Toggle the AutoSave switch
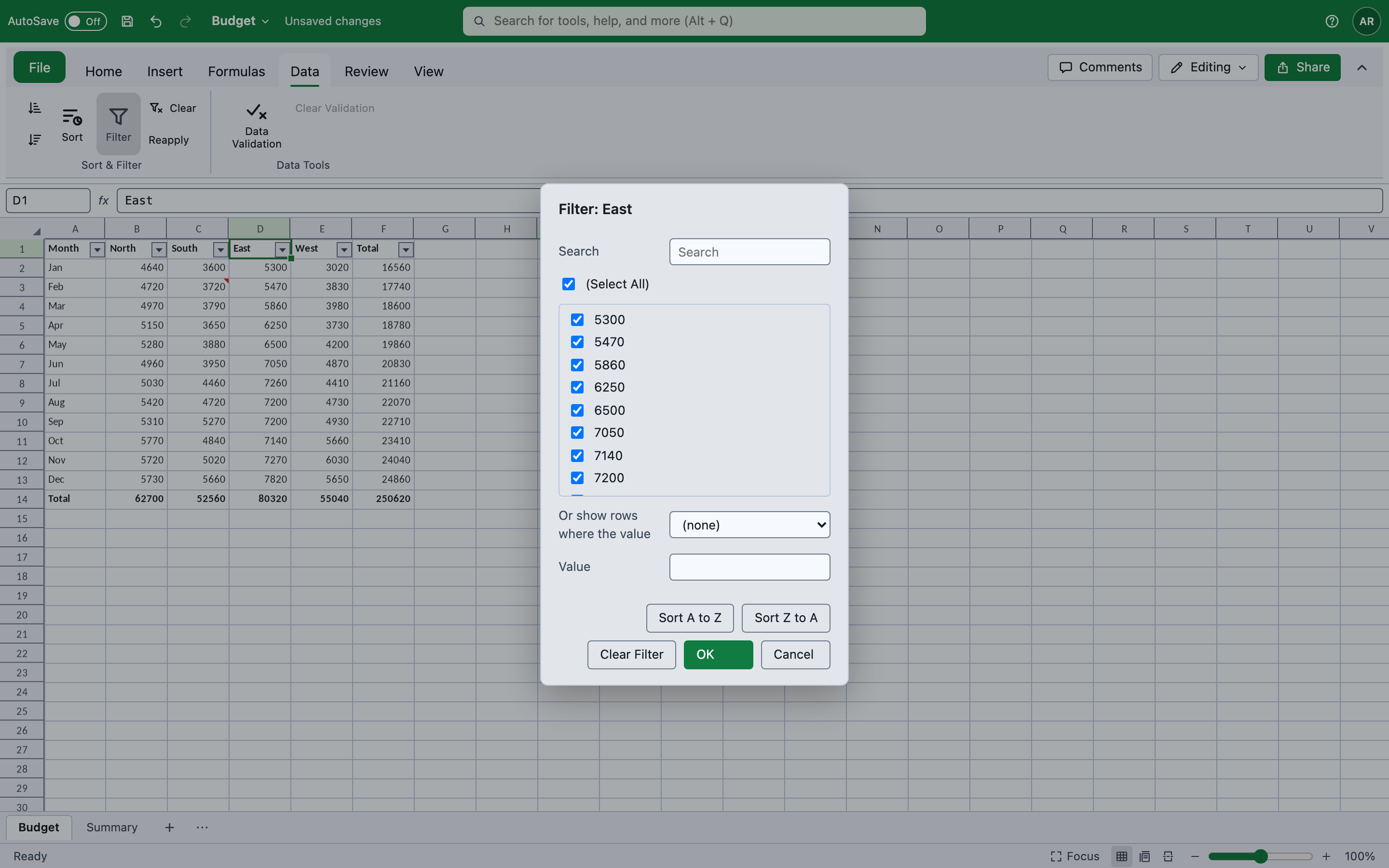Viewport: 1389px width, 868px height. tap(85, 21)
